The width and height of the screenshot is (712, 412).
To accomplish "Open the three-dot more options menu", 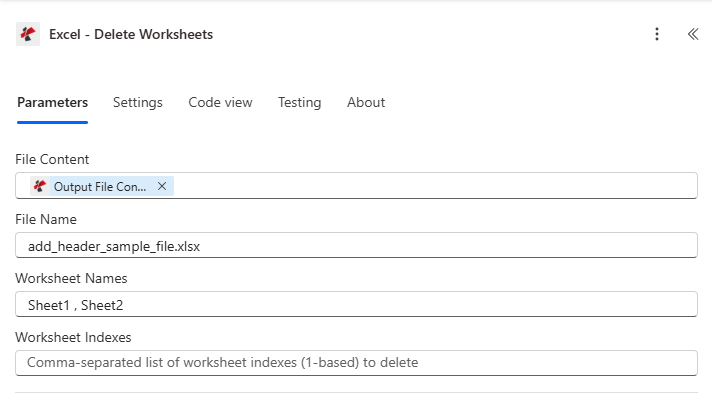I will tap(657, 34).
